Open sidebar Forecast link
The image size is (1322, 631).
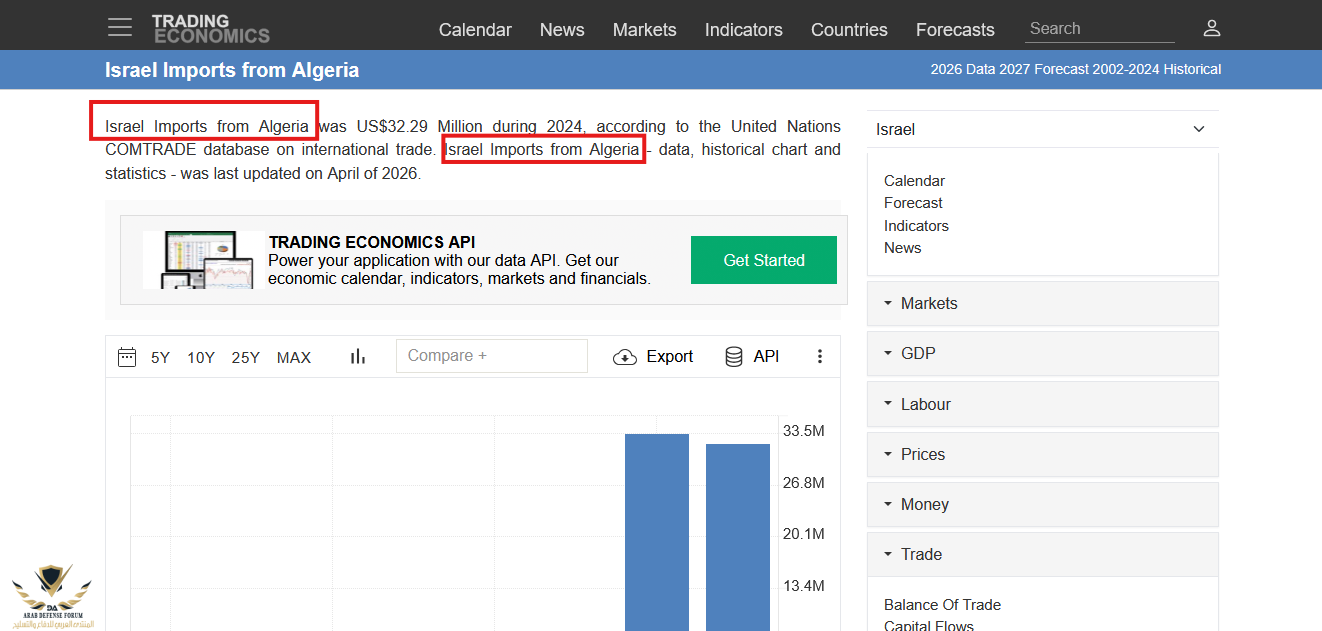tap(913, 203)
